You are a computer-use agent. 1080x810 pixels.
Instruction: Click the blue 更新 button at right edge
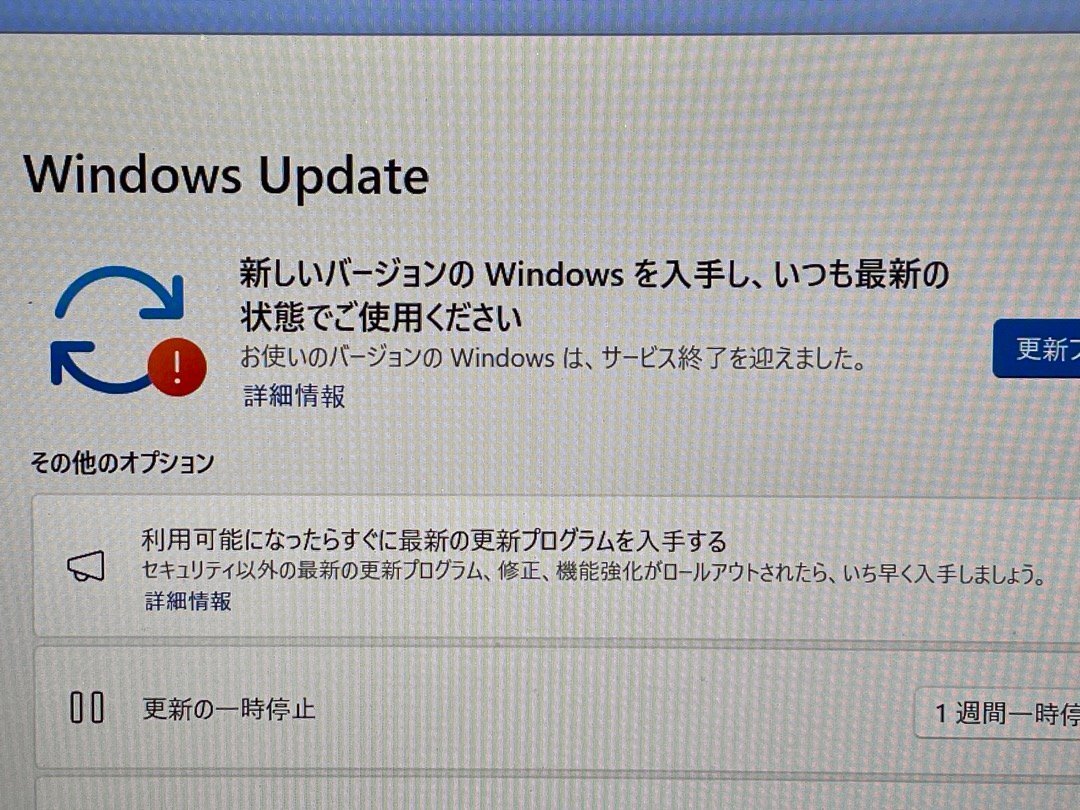click(x=1037, y=349)
